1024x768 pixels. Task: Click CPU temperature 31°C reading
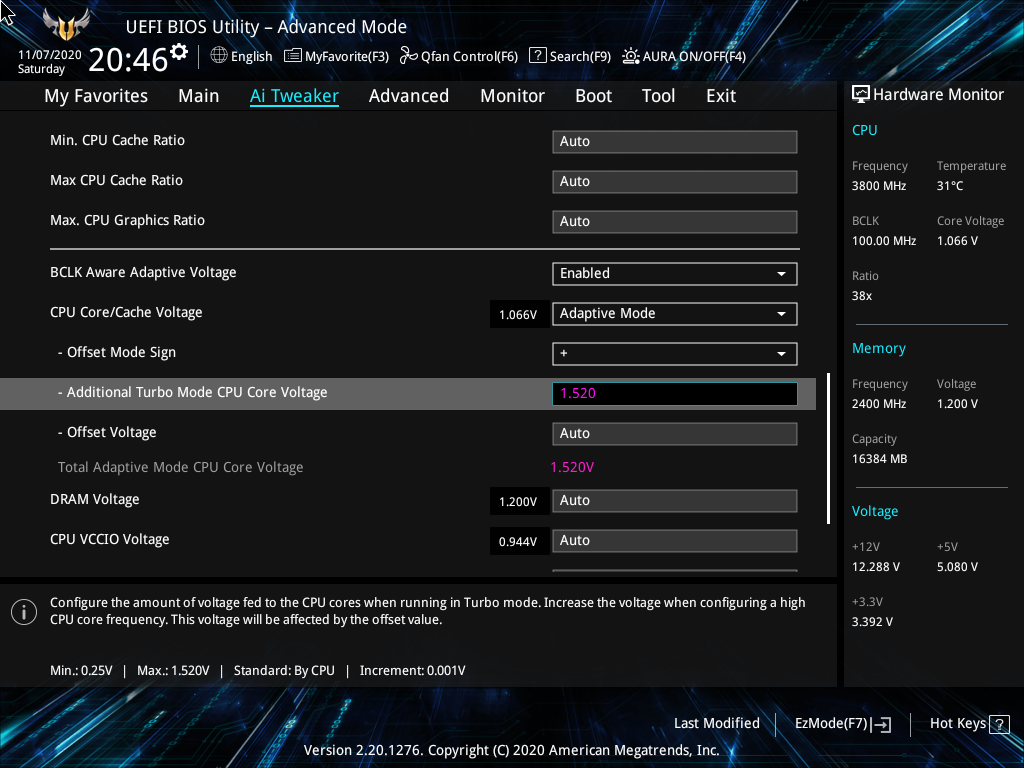tap(950, 186)
